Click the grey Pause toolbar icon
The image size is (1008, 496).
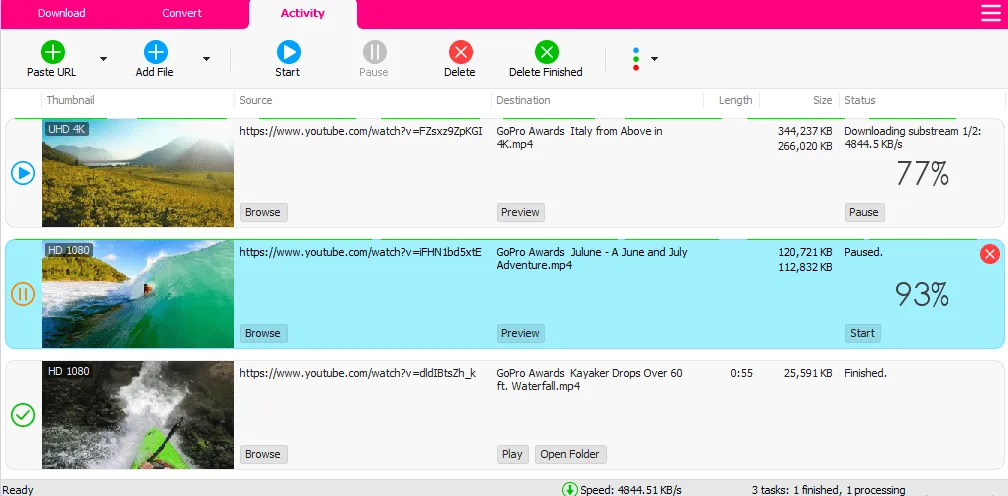tap(375, 52)
